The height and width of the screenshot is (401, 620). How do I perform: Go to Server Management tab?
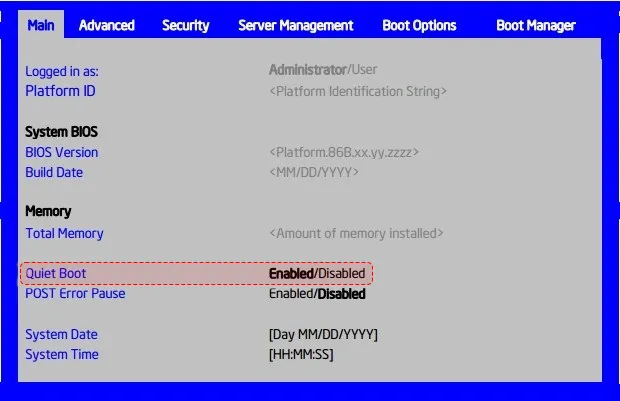point(296,26)
